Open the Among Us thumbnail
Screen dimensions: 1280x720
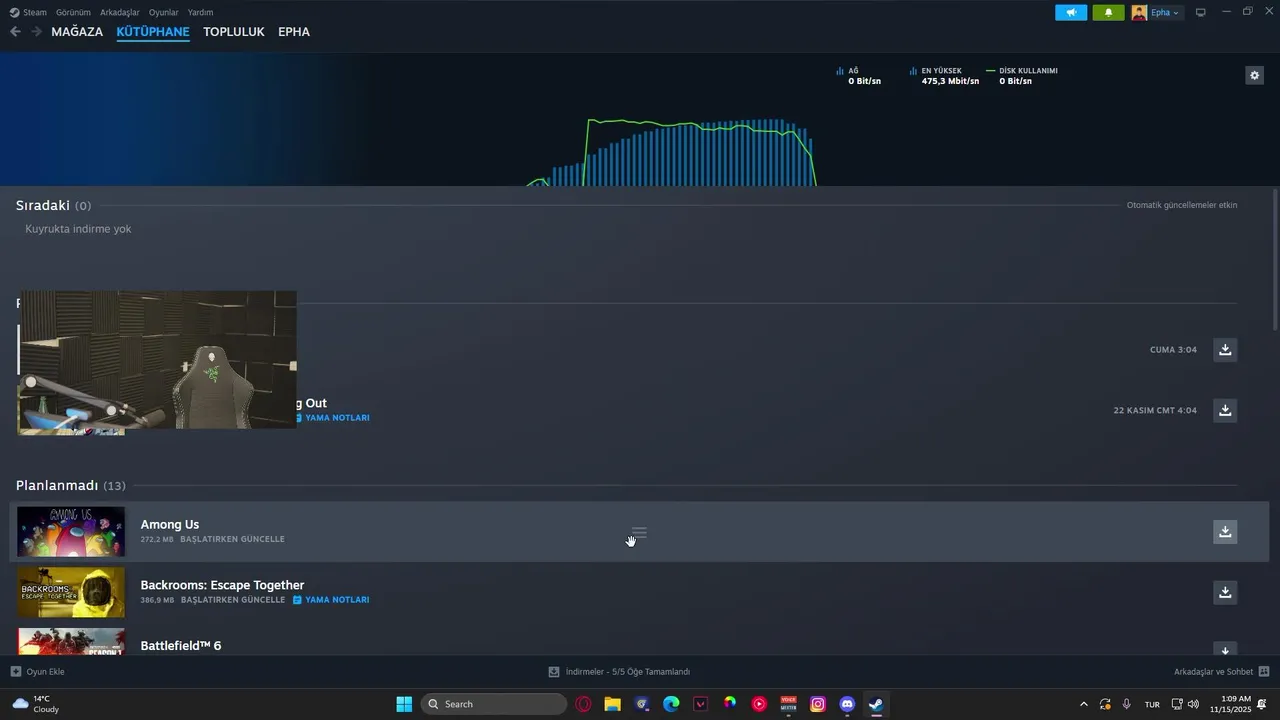click(x=71, y=532)
